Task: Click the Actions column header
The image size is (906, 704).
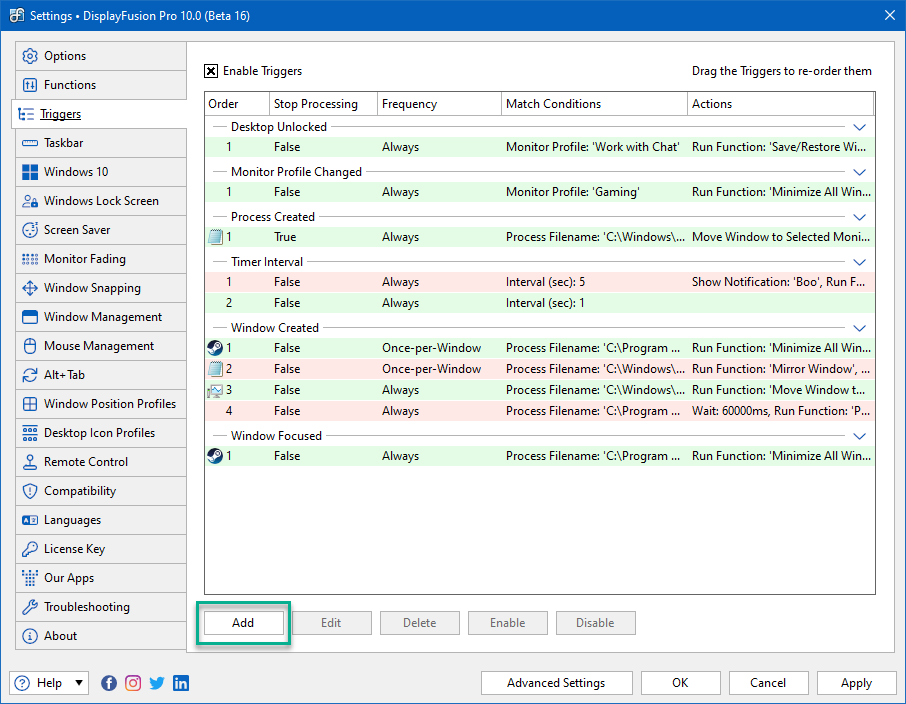Action: [x=780, y=104]
